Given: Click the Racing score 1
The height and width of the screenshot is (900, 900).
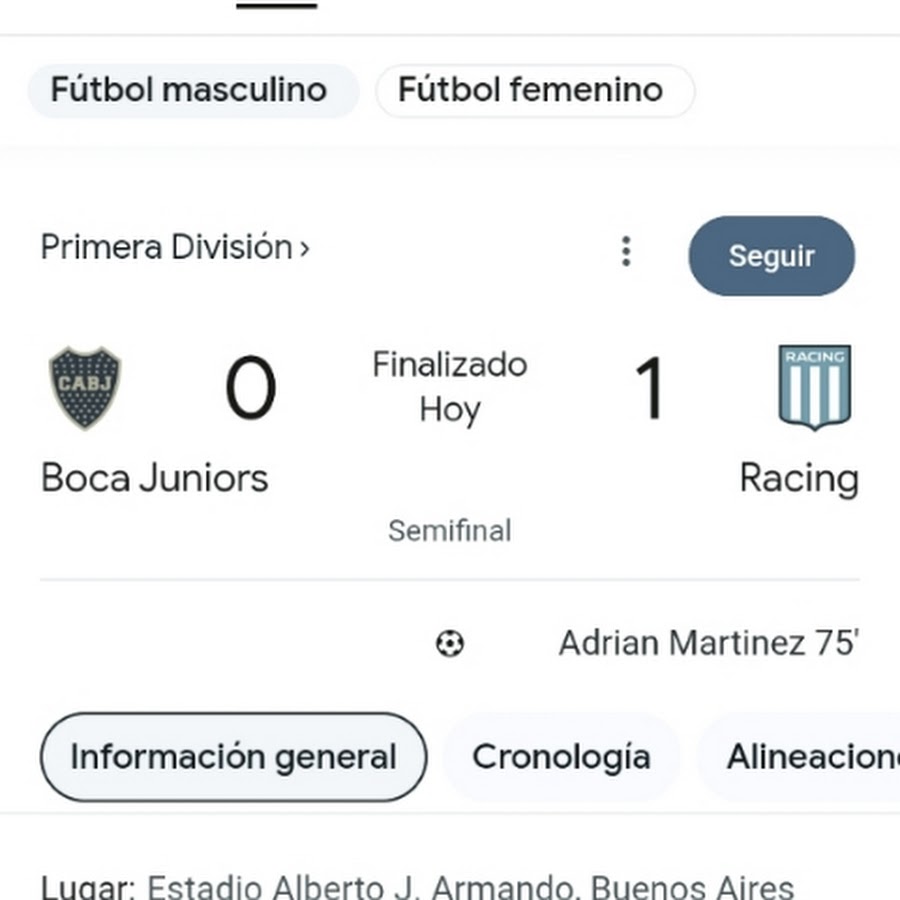Looking at the screenshot, I should 649,389.
